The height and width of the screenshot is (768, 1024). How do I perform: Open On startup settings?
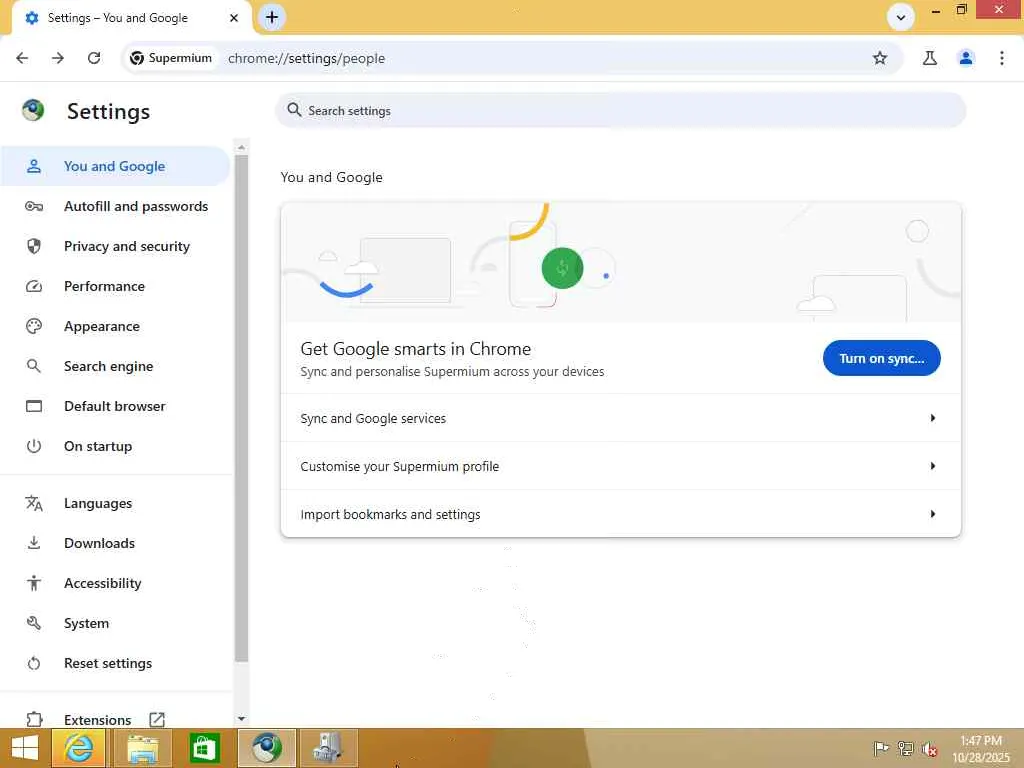point(115,446)
